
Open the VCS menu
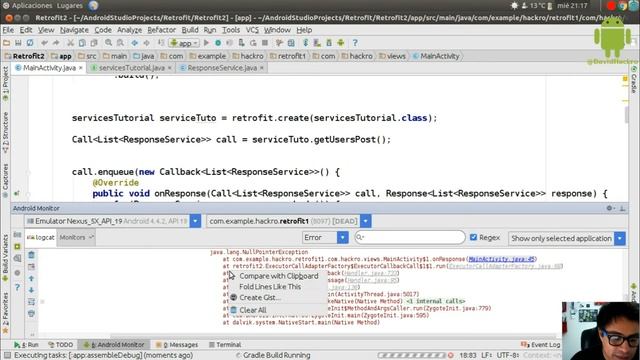coord(252,30)
